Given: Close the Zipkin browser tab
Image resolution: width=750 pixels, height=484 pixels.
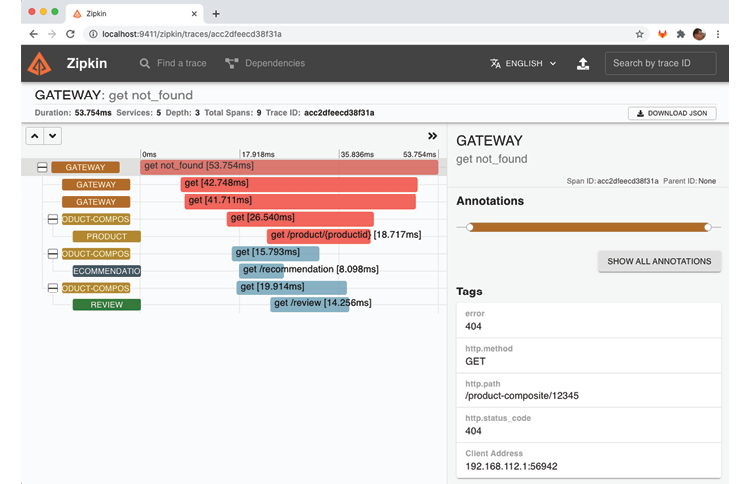Looking at the screenshot, I should pyautogui.click(x=194, y=14).
